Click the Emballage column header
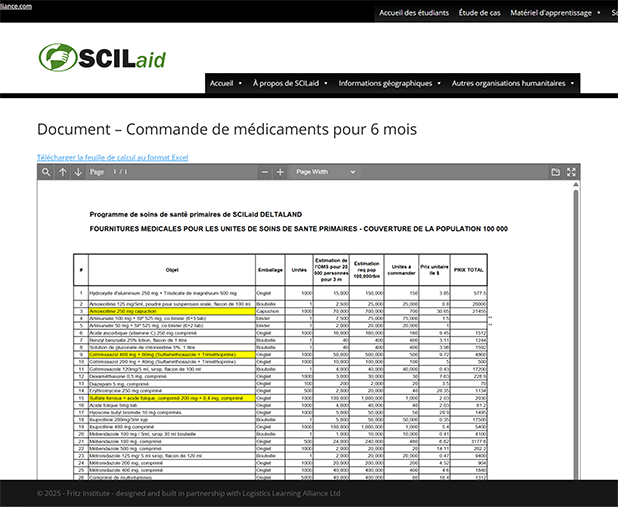This screenshot has height=507, width=618. [270, 270]
